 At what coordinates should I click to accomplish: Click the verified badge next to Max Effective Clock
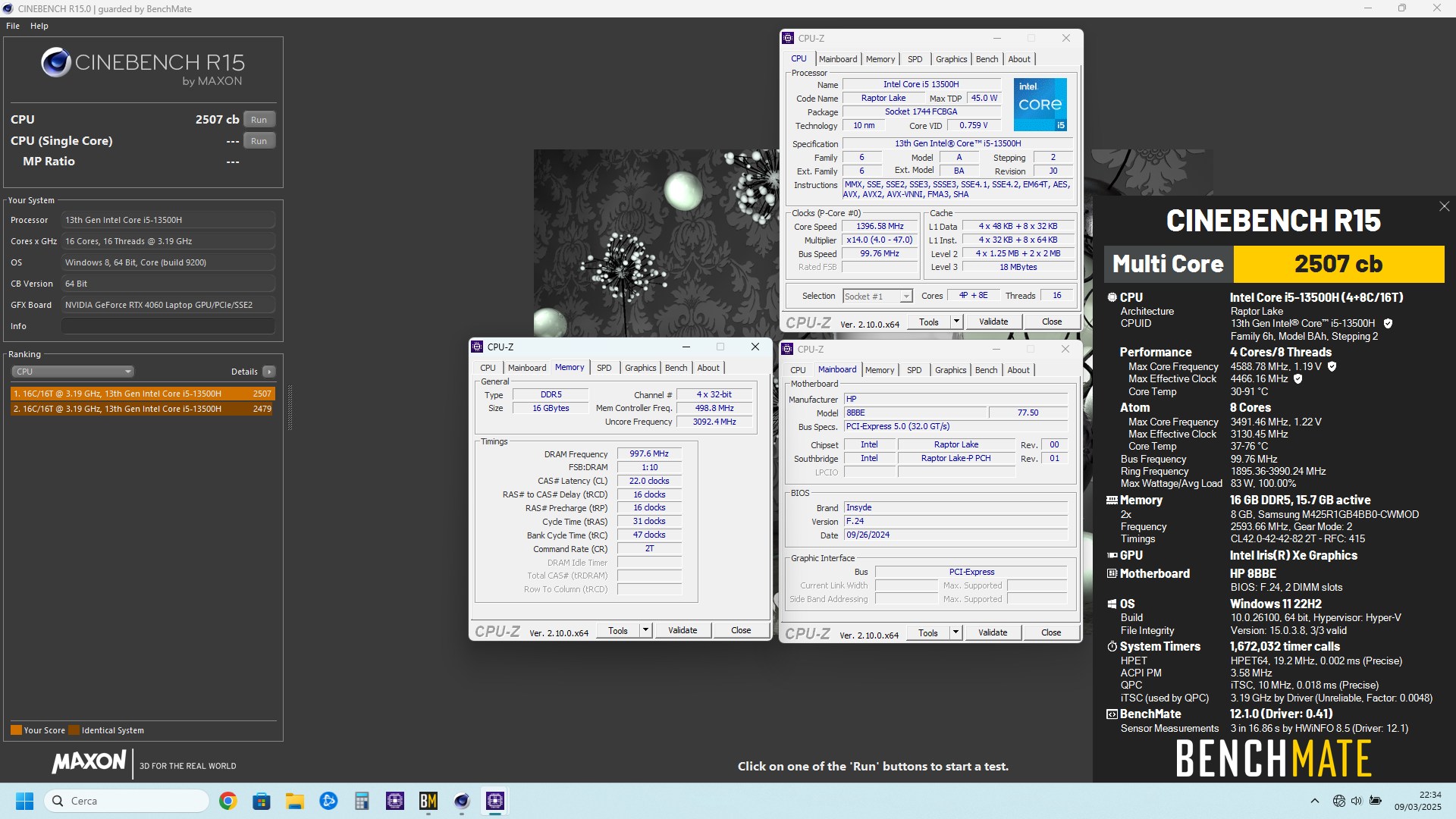coord(1298,378)
